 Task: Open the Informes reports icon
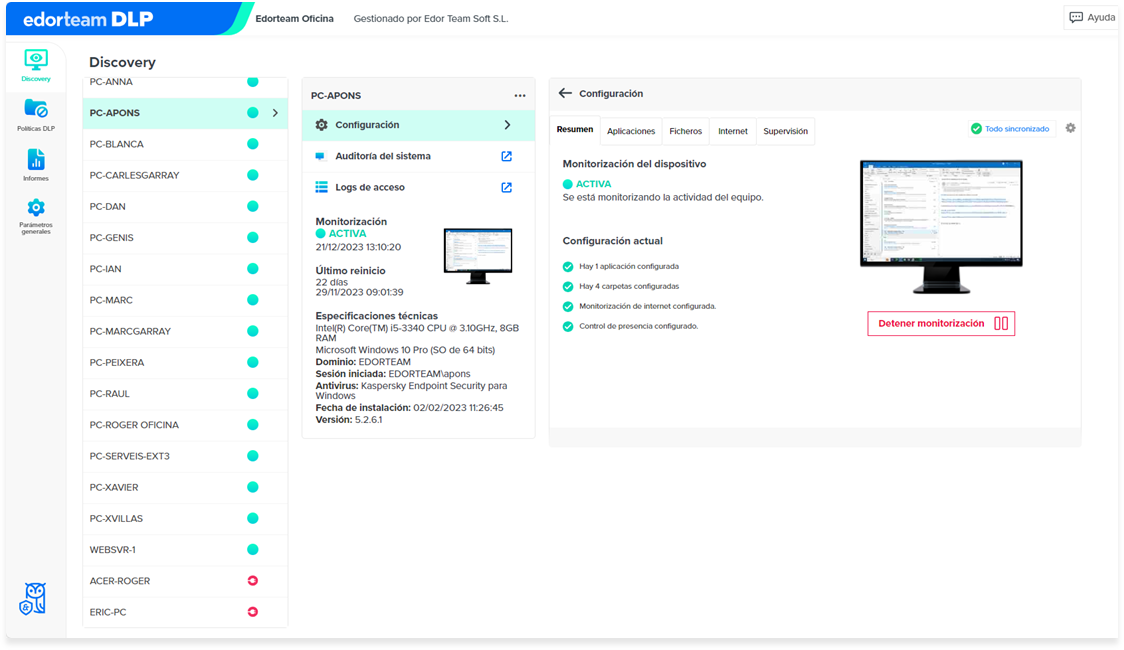click(x=36, y=165)
